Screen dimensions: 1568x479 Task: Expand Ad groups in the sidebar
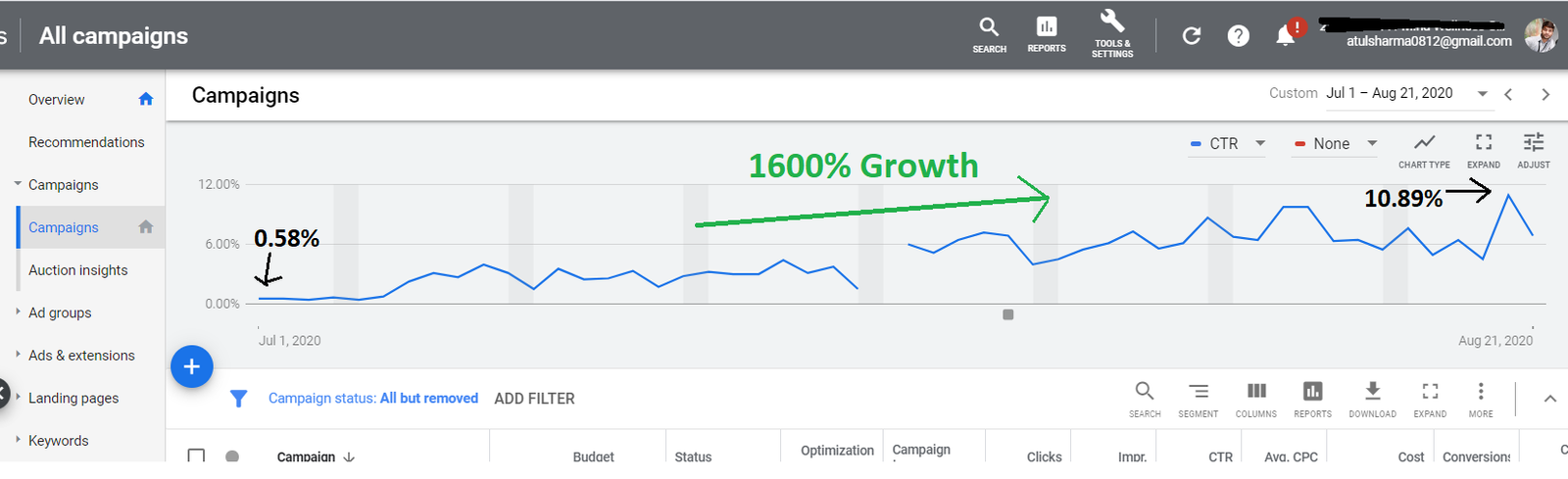tap(60, 312)
